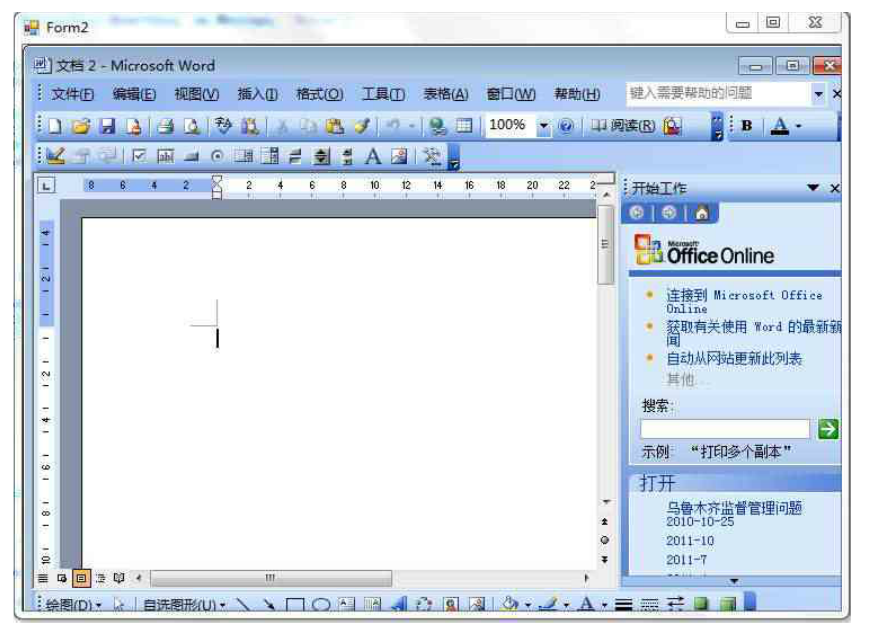Open the 视图(V) menu

pos(197,94)
